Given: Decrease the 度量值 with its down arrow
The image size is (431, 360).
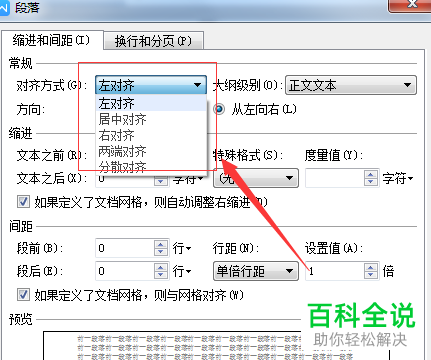Looking at the screenshot, I should coord(371,182).
